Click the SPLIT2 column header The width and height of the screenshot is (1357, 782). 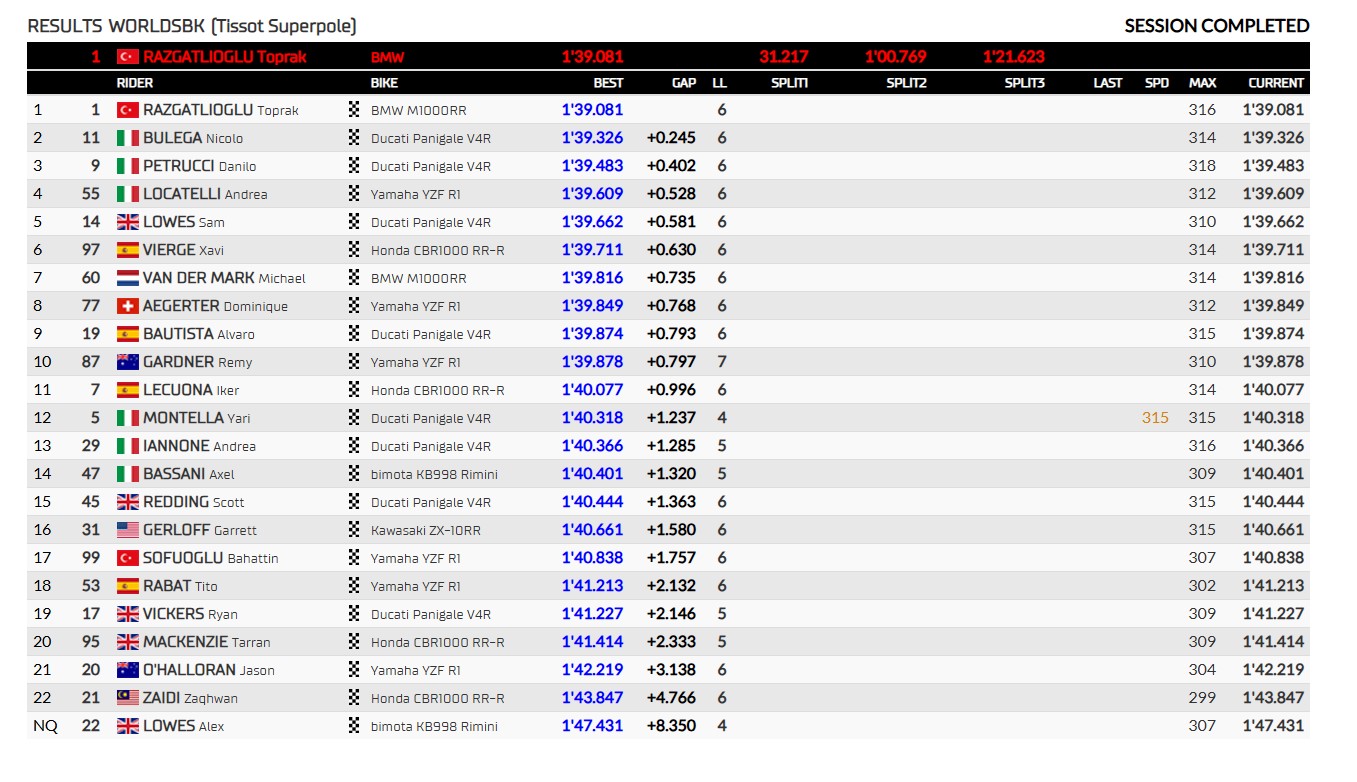point(907,83)
